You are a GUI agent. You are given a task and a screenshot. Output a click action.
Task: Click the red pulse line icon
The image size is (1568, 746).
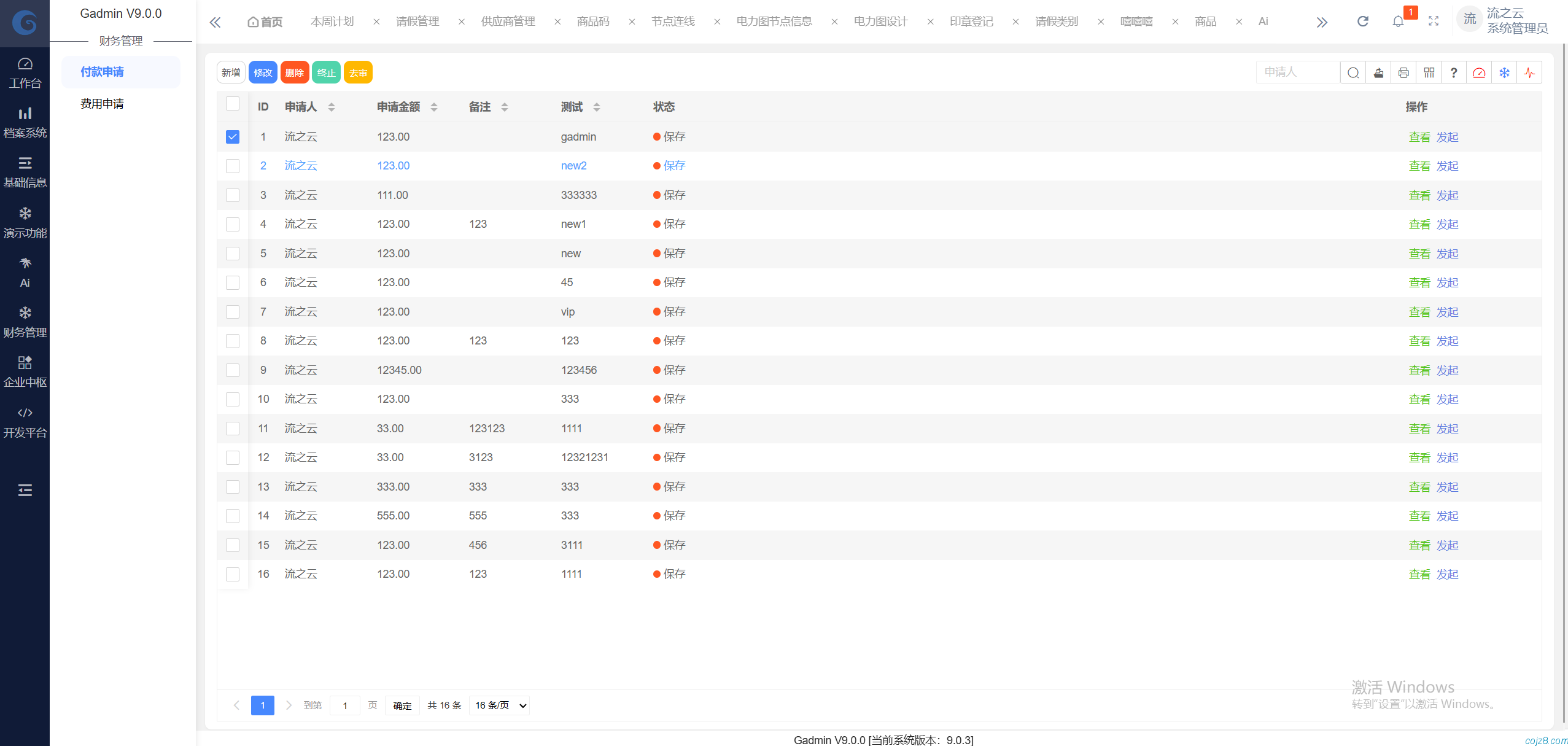[x=1529, y=72]
